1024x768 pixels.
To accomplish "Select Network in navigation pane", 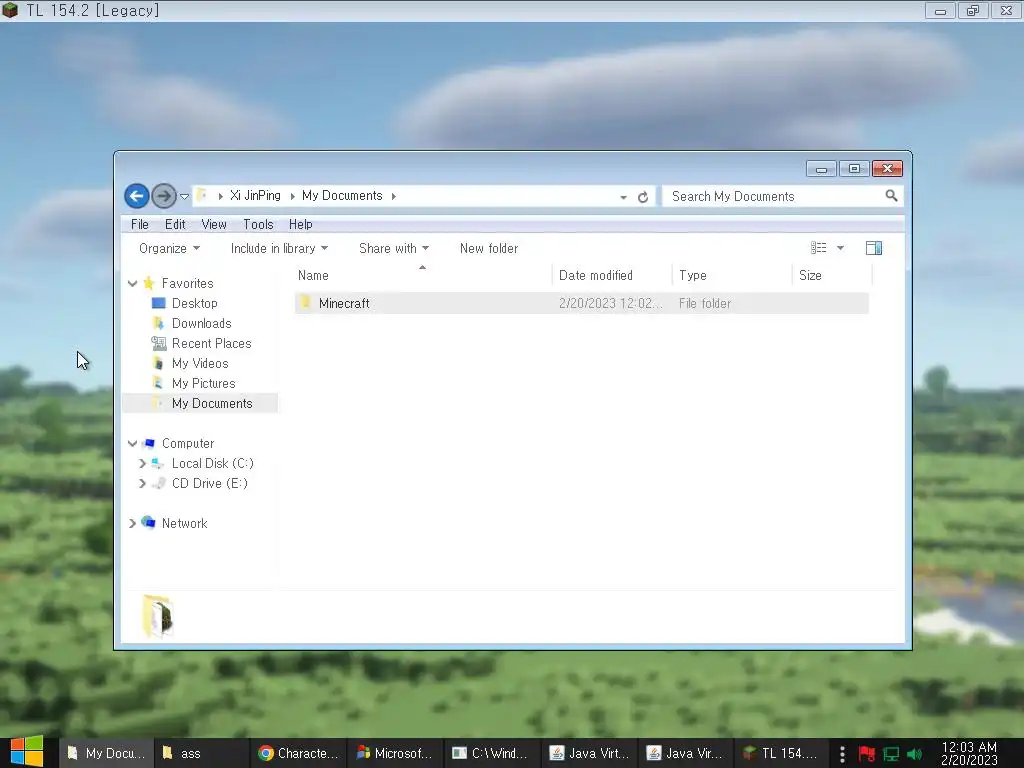I will (184, 524).
